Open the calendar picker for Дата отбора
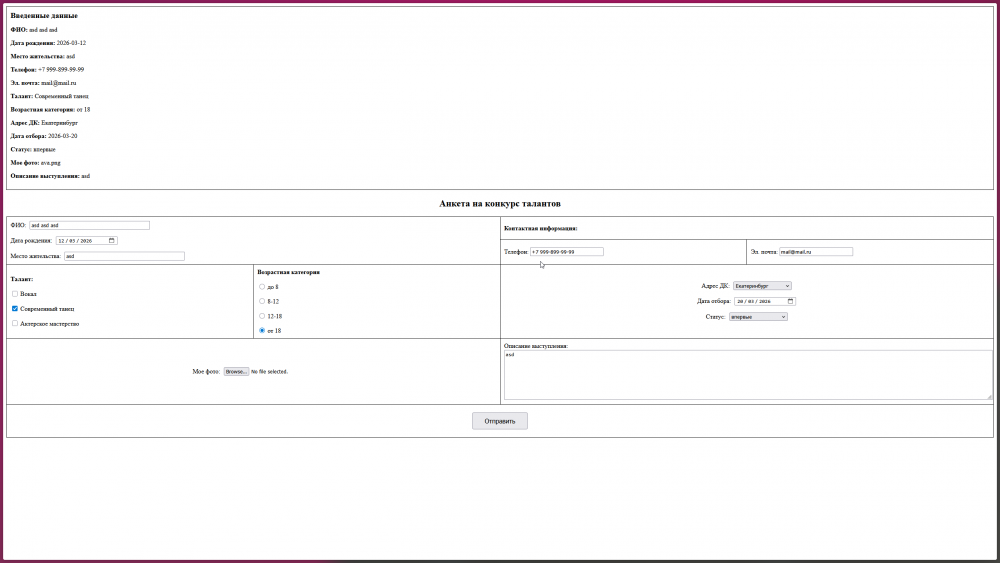 [790, 301]
